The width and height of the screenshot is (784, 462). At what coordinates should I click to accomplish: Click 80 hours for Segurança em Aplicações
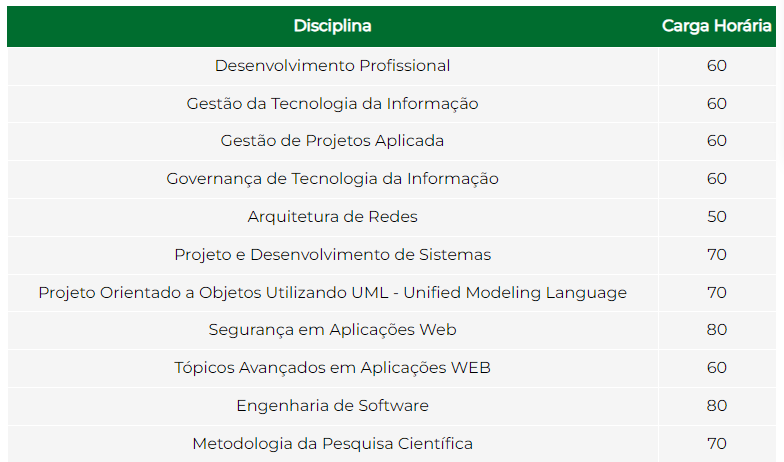point(716,330)
